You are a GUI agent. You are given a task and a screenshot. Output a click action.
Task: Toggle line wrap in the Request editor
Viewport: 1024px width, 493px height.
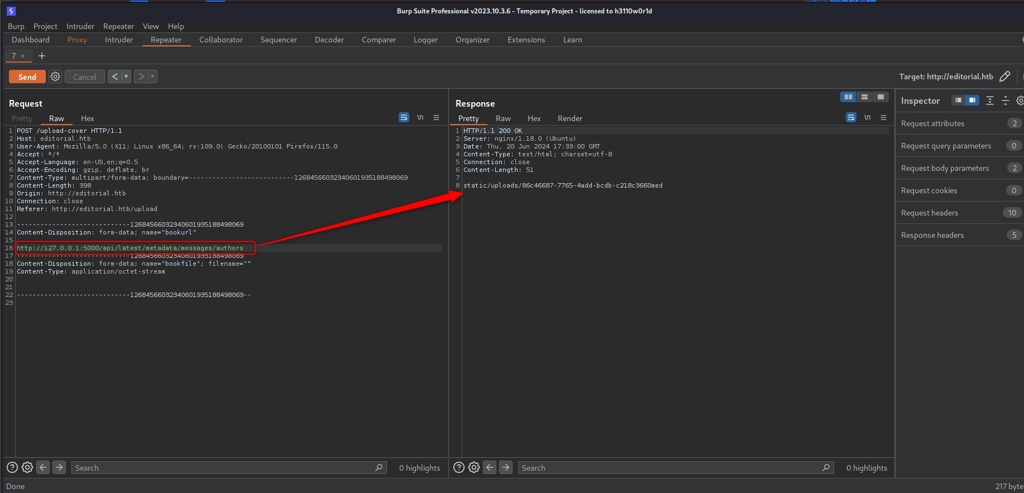[x=404, y=118]
